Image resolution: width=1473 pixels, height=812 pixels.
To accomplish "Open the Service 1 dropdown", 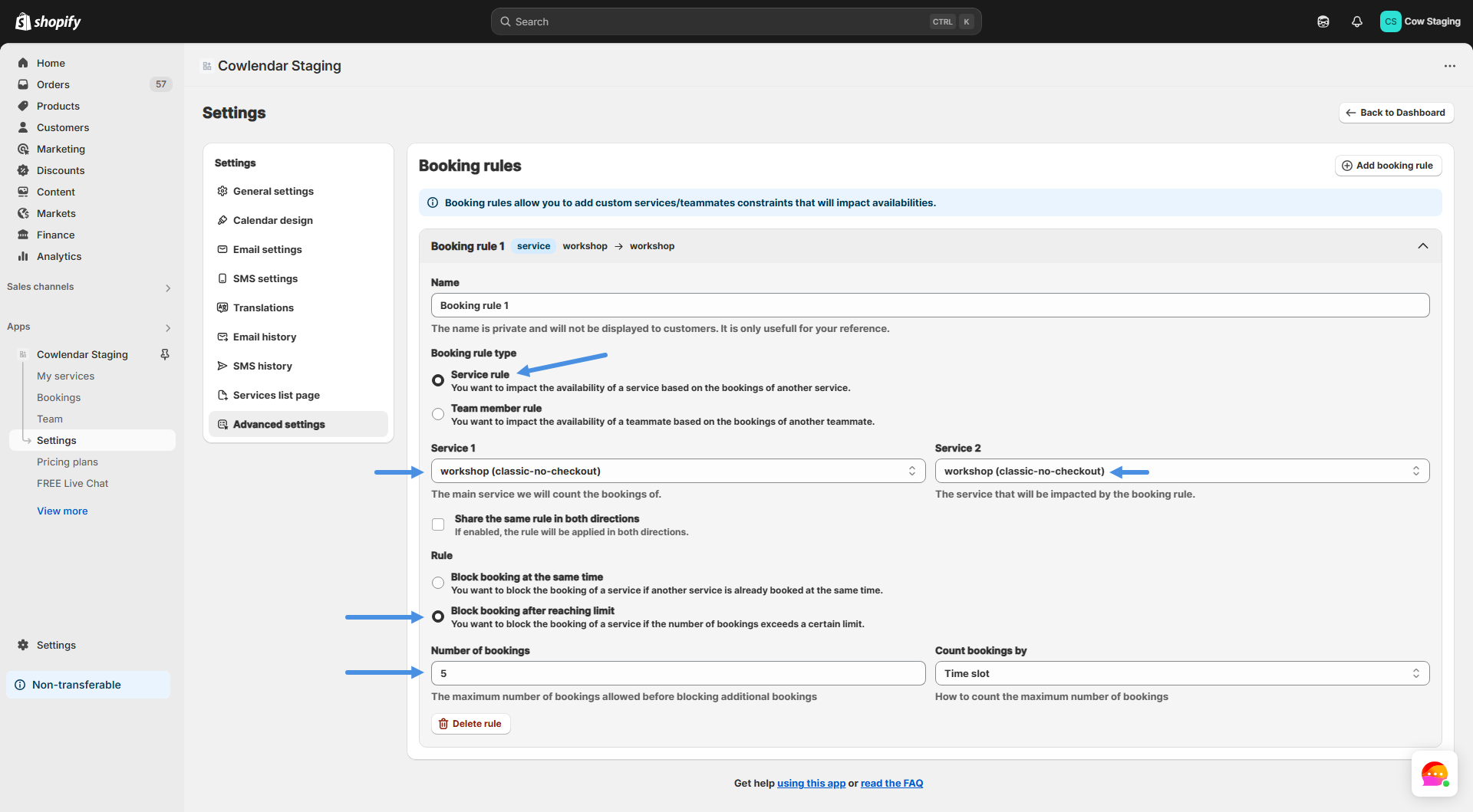I will [677, 471].
